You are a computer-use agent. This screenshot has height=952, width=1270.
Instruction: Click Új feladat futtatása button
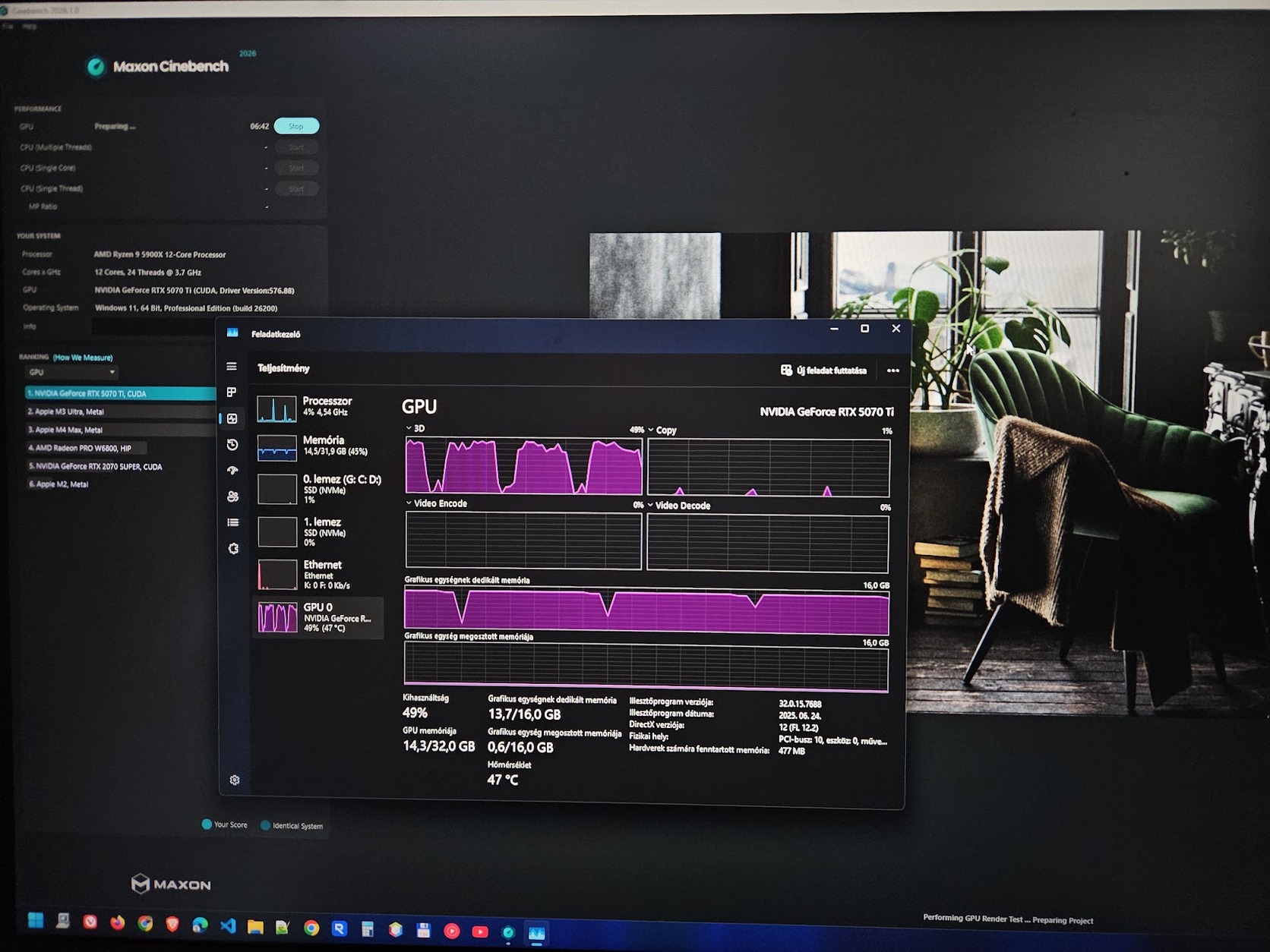coord(824,370)
